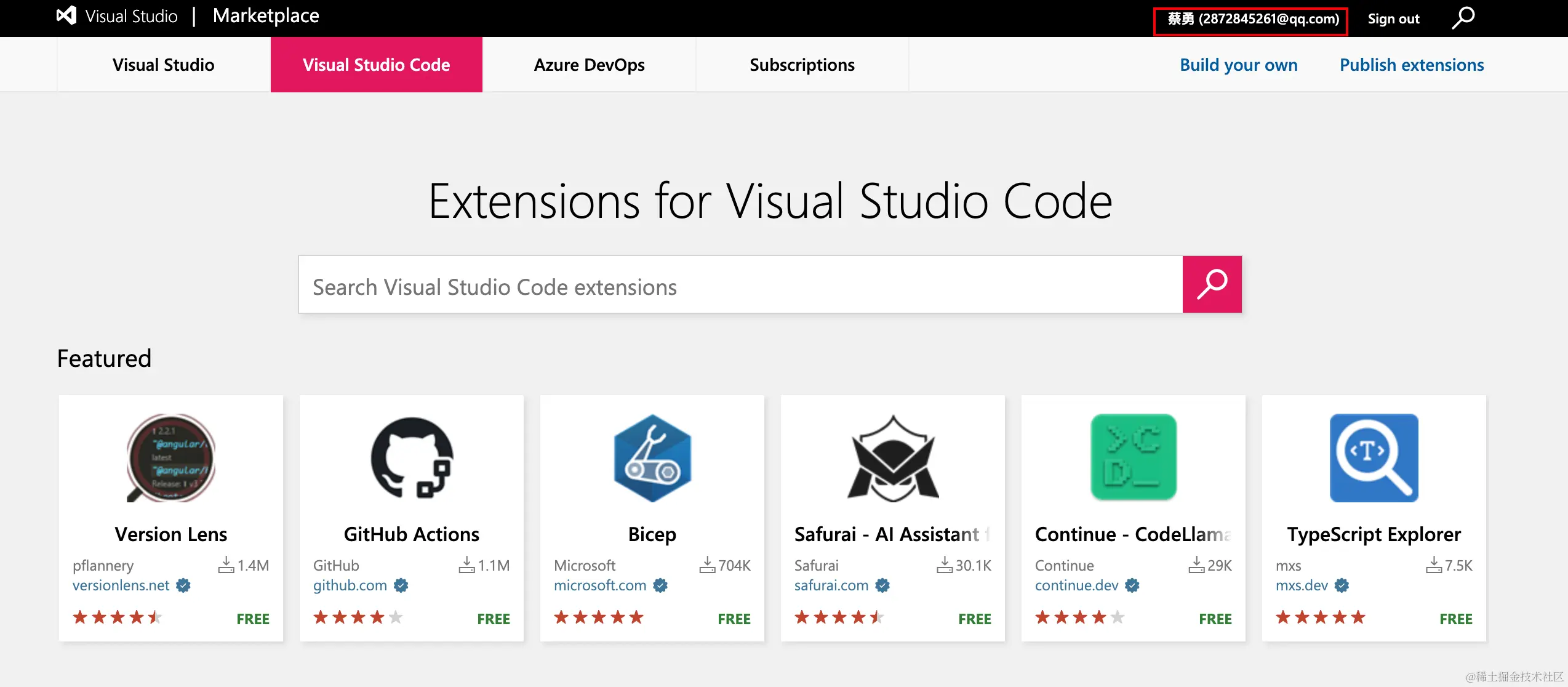Open the continue.dev publisher link
This screenshot has width=1568, height=687.
coord(1076,585)
